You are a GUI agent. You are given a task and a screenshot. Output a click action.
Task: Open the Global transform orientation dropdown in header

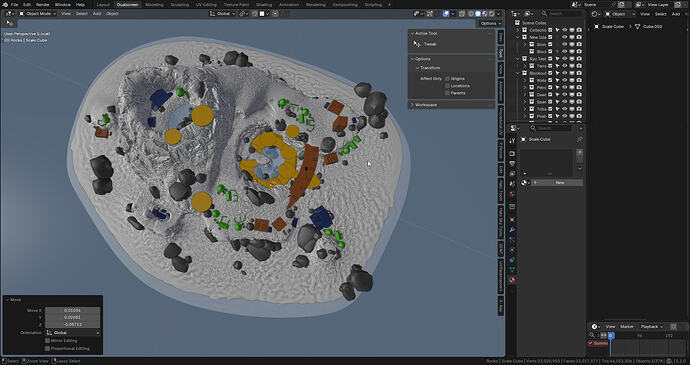pyautogui.click(x=223, y=14)
